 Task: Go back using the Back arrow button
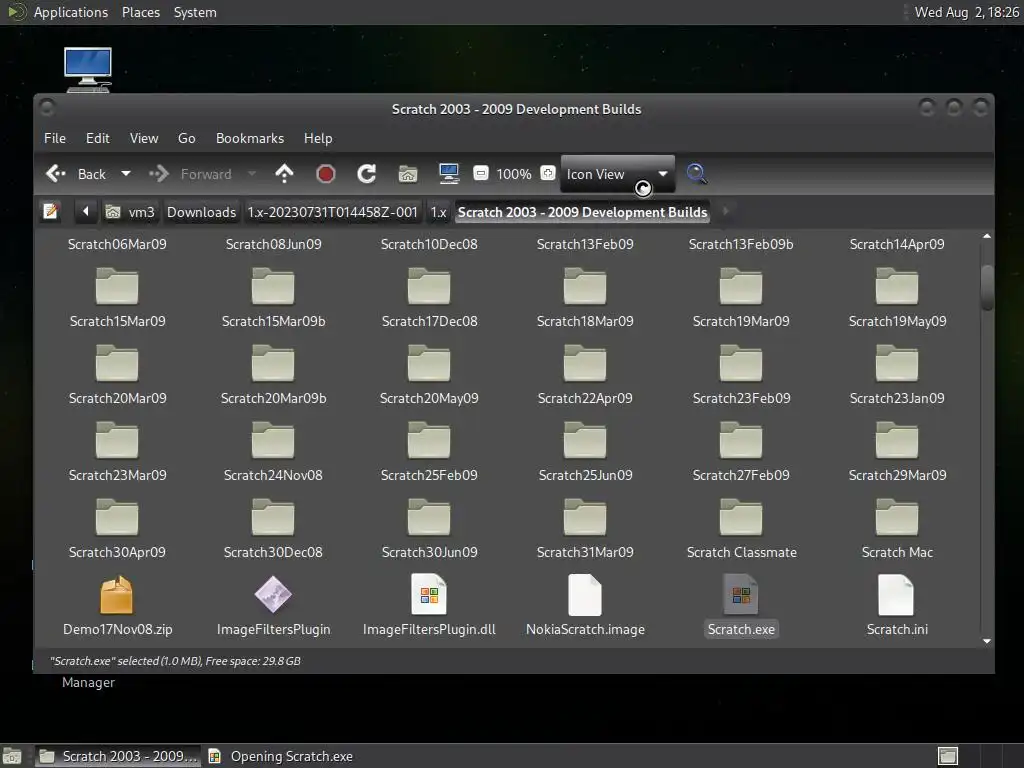coord(75,174)
